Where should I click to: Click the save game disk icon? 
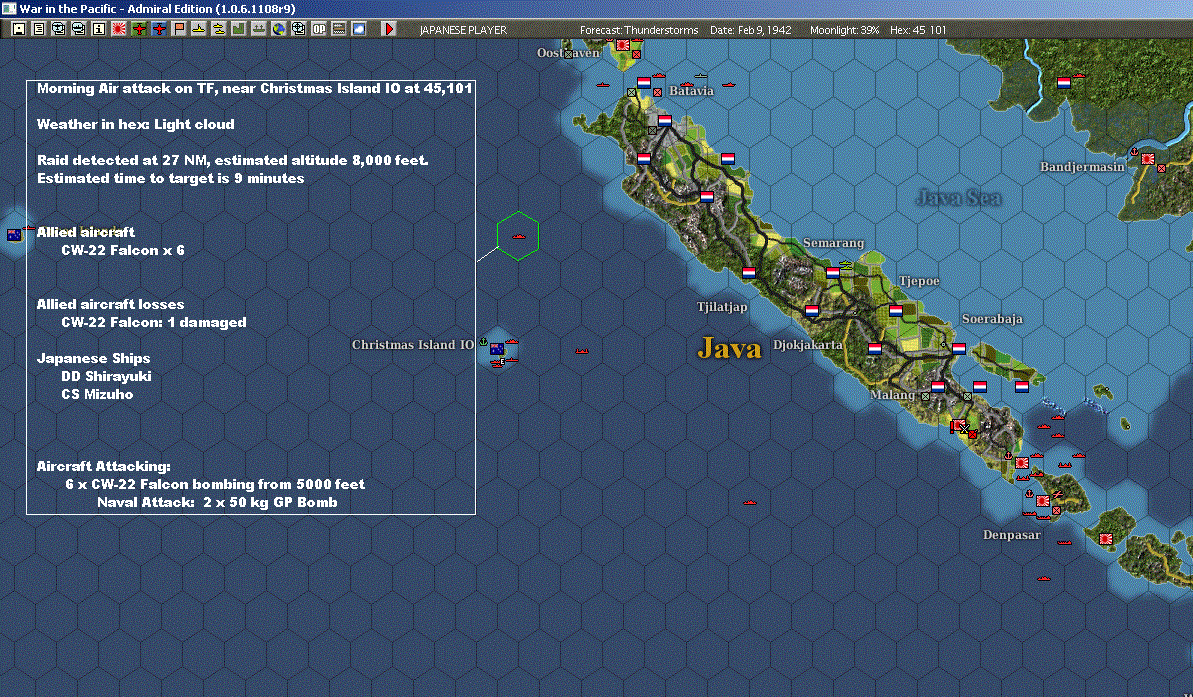click(19, 29)
